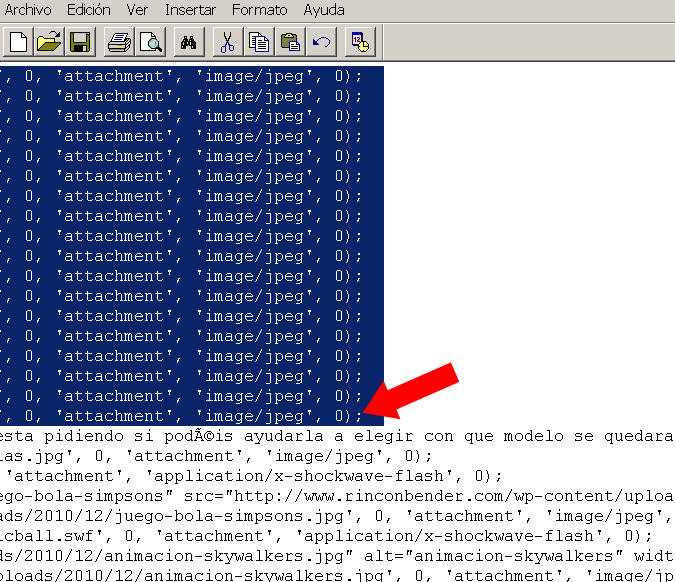Create a new document with the toolbar

[20, 42]
